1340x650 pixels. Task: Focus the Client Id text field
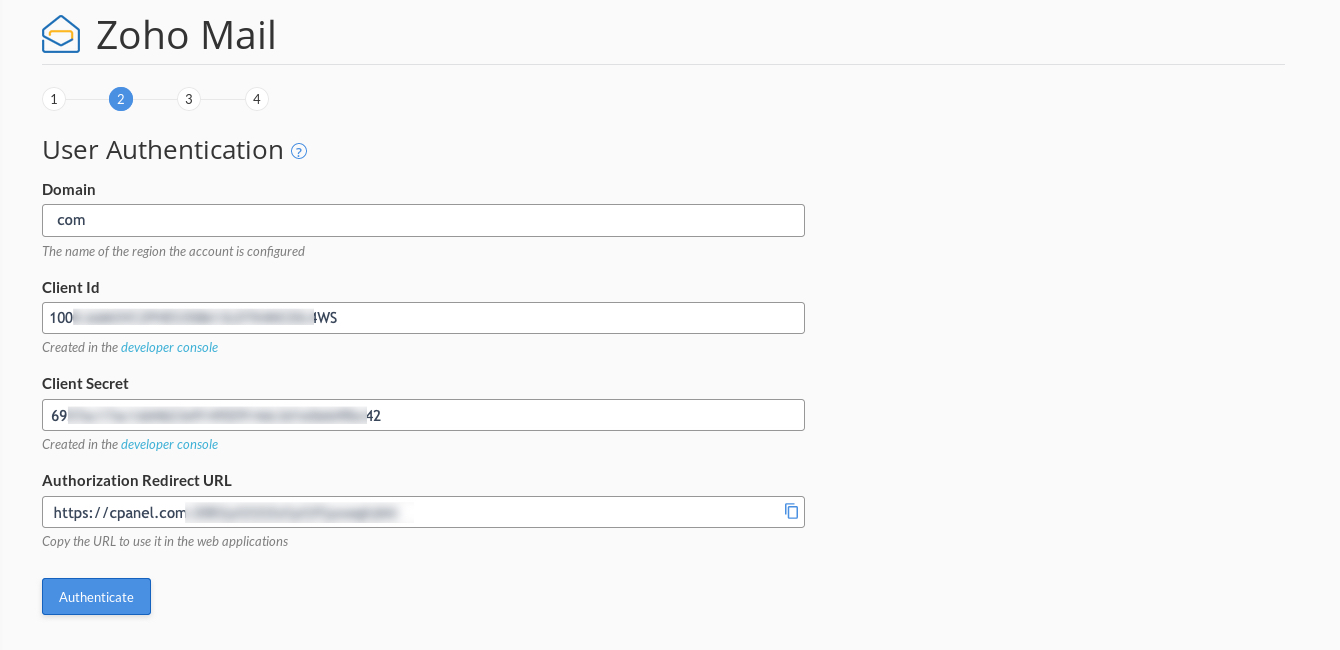click(423, 318)
